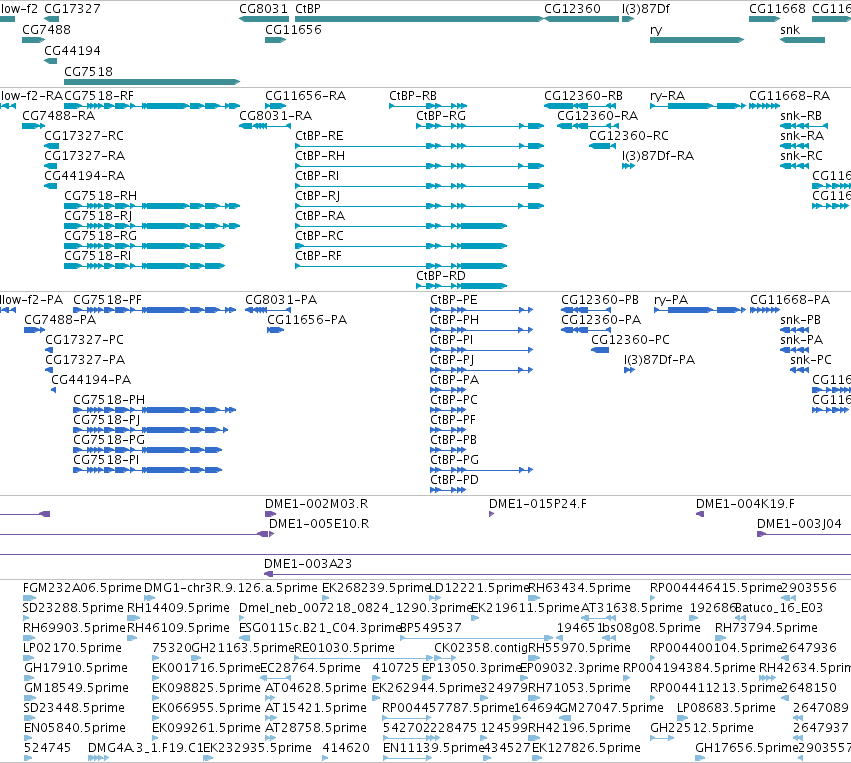Screen dimensions: 851x763
Task: Open the CtBP-RD transcript label
Action: 441,276
